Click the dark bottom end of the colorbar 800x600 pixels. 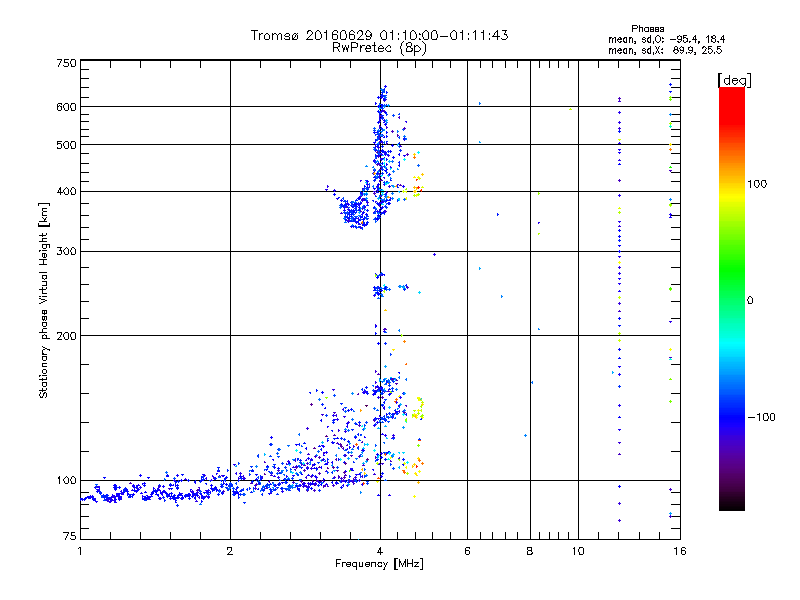732,503
